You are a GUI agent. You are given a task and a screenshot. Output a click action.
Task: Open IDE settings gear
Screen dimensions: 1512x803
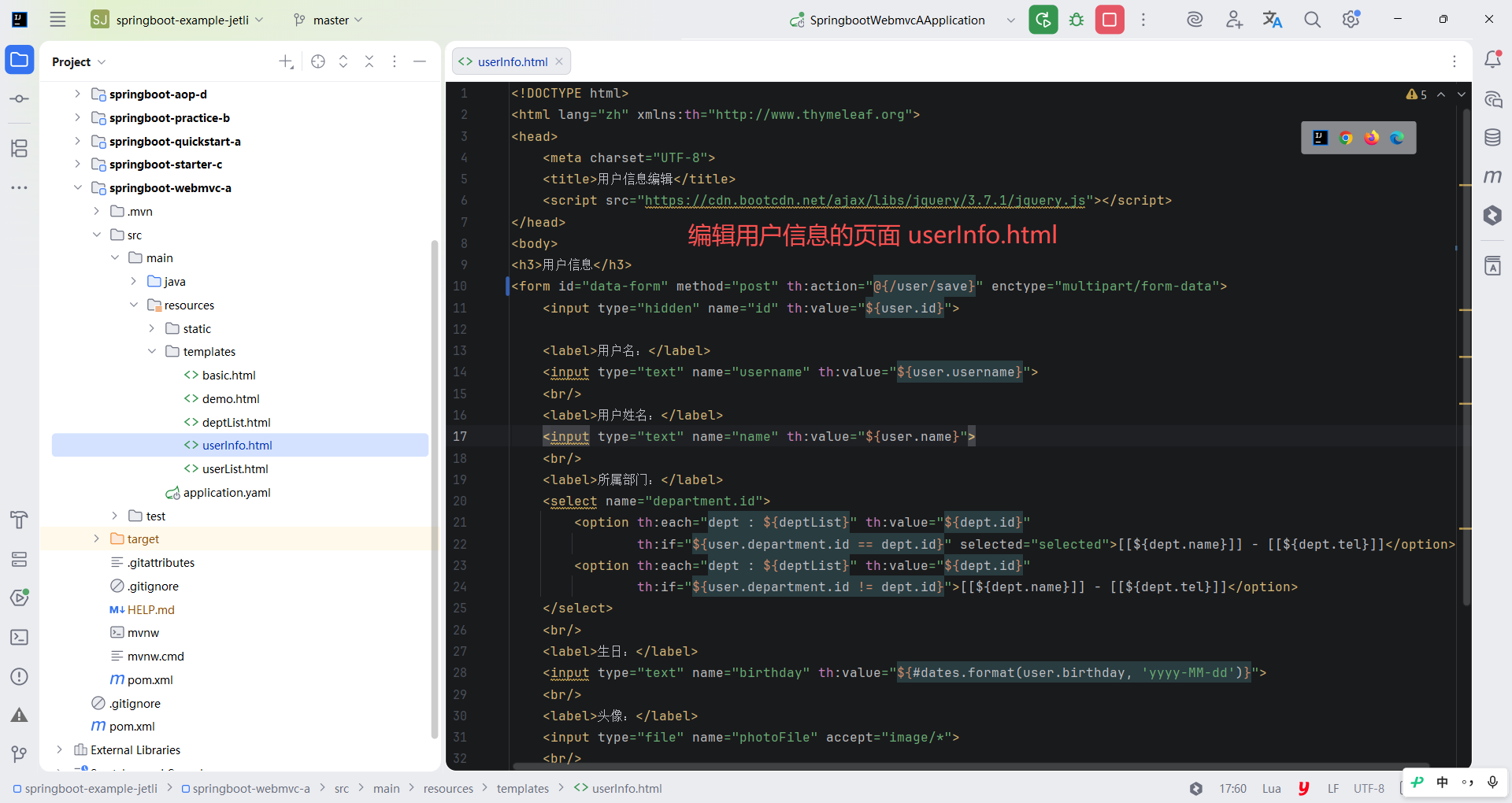1351,20
